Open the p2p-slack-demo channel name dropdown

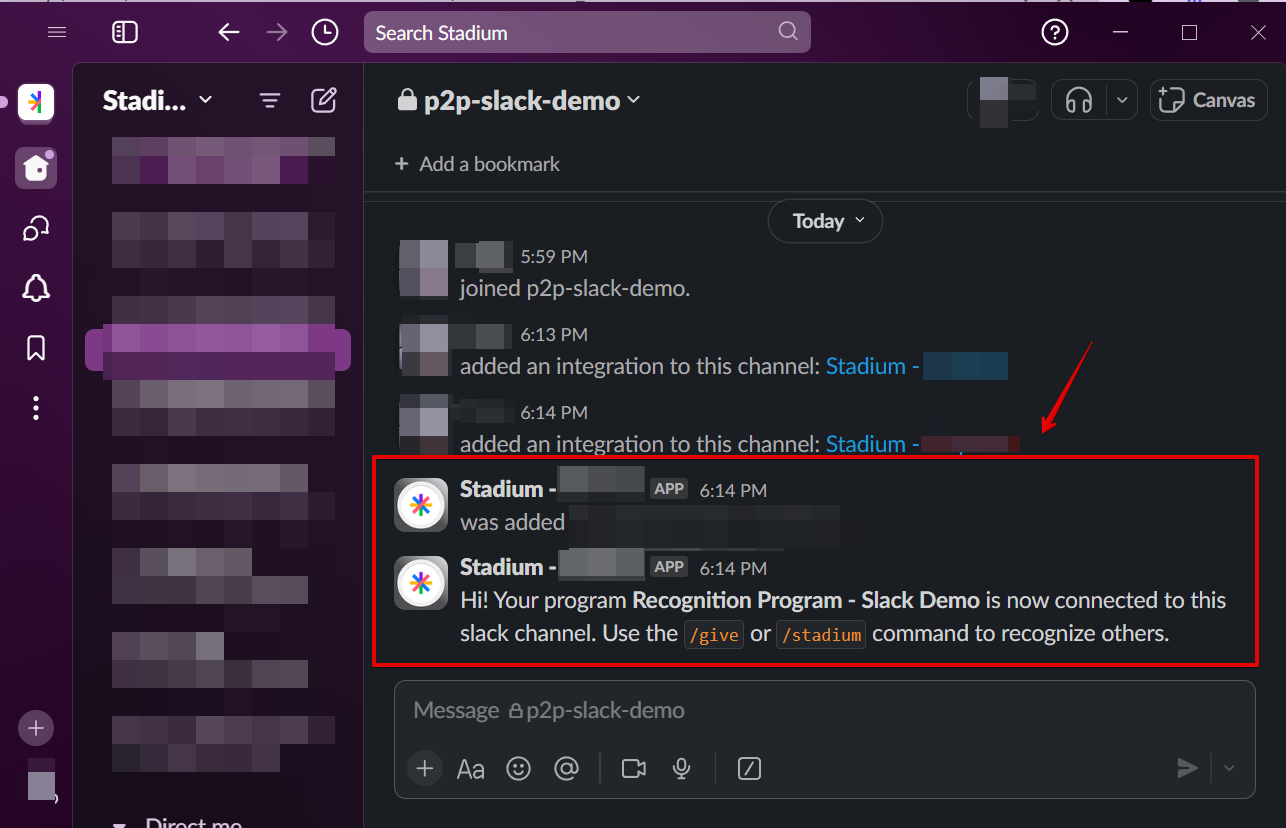pos(519,101)
